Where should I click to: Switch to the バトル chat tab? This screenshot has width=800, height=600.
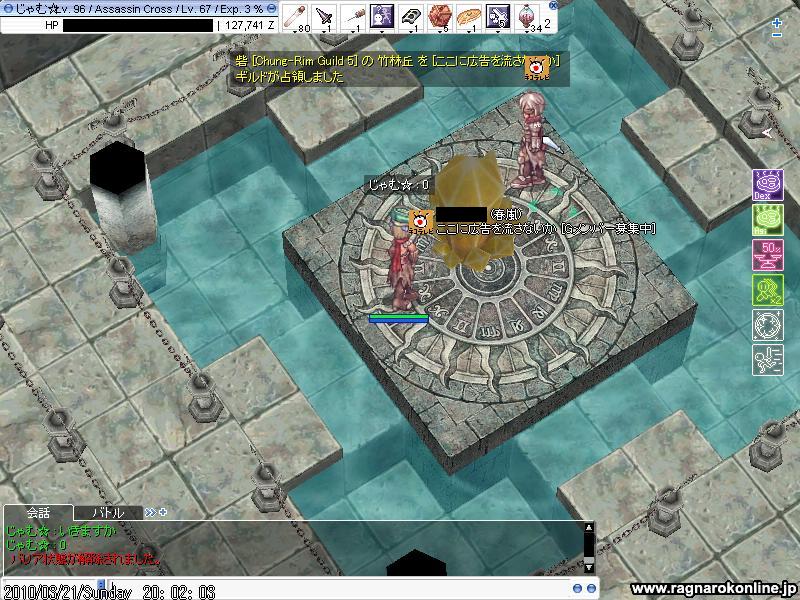108,512
